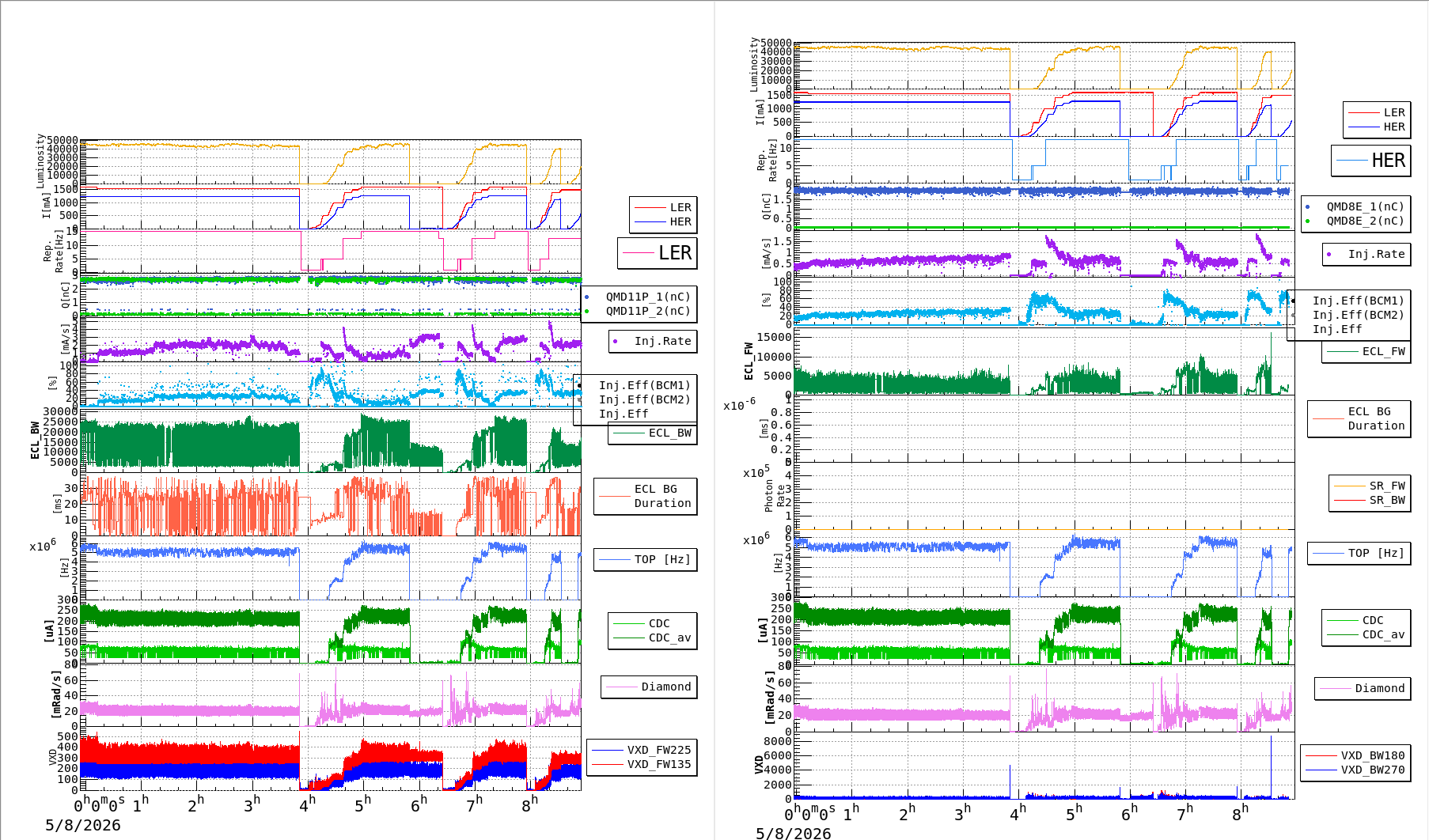Screen dimensions: 1429x840
Task: Click the orange SR_FW legend line sample
Action: 1350,486
